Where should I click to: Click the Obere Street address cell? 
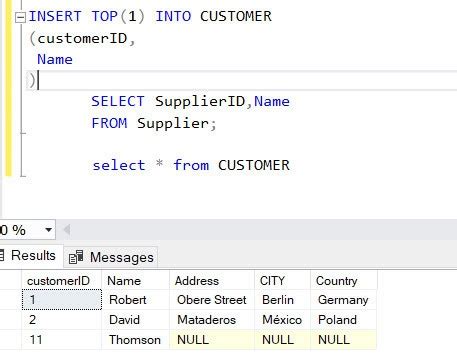(212, 300)
